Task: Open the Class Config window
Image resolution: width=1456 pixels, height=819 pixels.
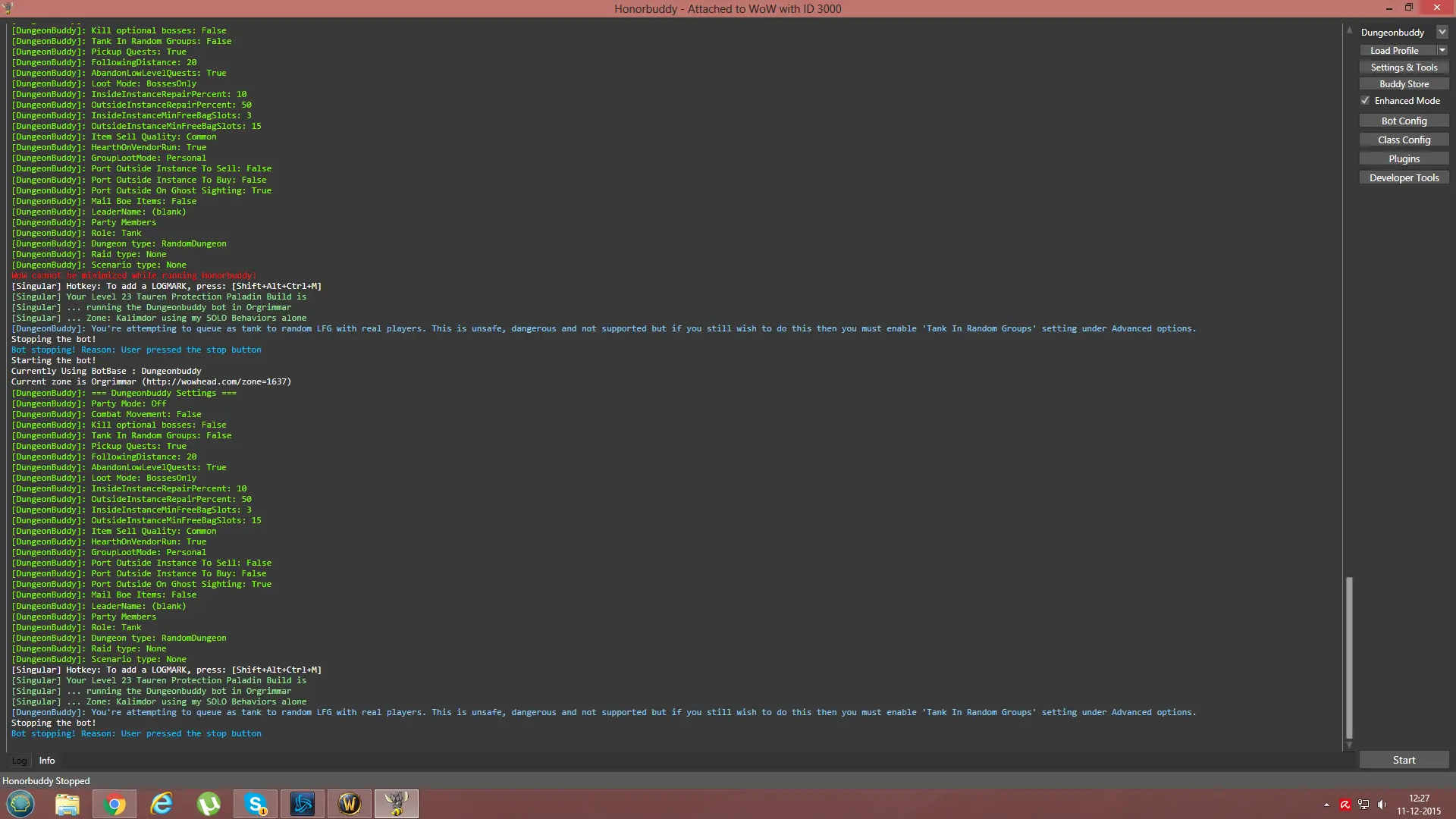Action: coord(1404,140)
